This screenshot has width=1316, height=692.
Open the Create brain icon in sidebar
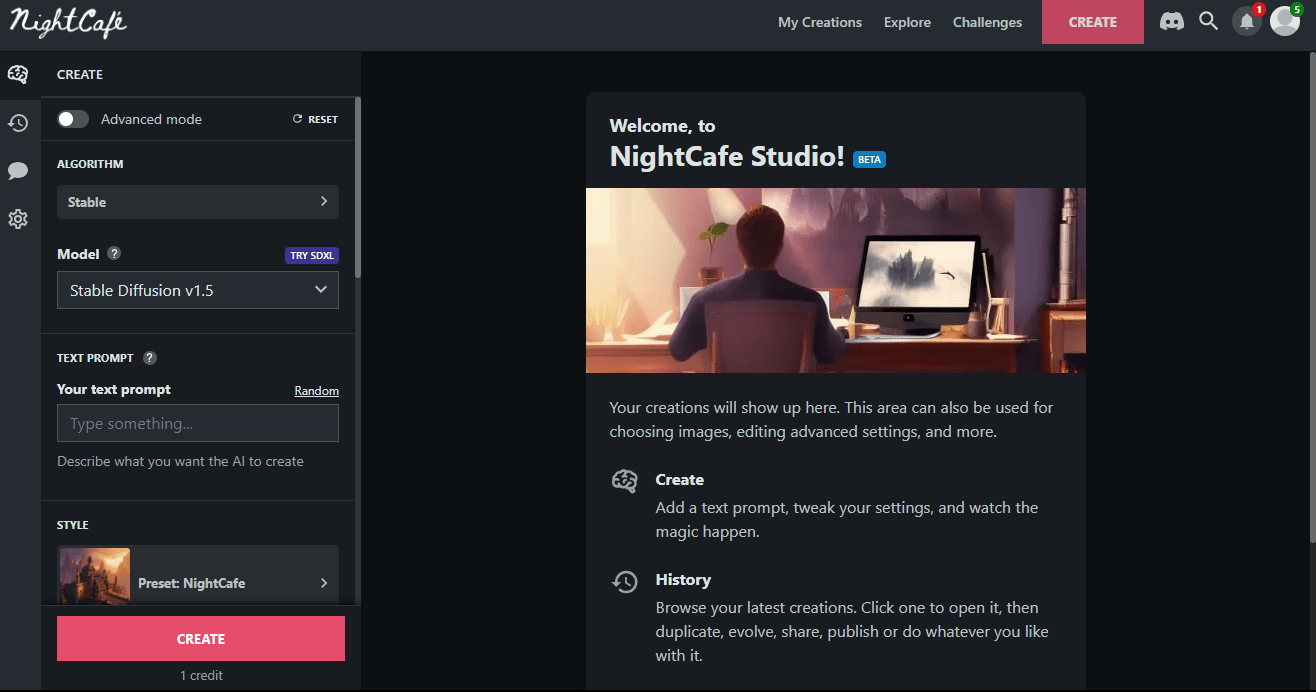pyautogui.click(x=18, y=74)
